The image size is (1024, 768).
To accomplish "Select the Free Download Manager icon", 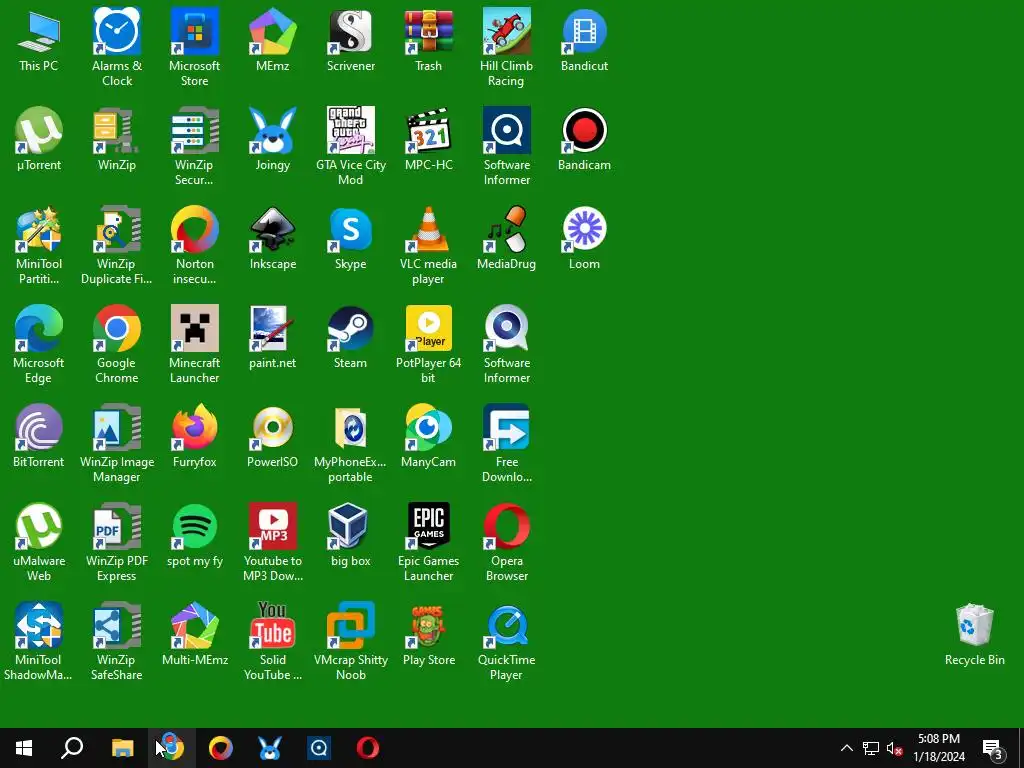I will [506, 443].
